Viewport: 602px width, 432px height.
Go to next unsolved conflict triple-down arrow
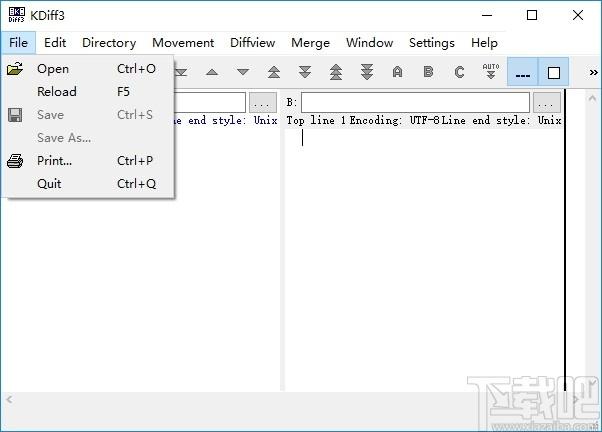pyautogui.click(x=367, y=72)
